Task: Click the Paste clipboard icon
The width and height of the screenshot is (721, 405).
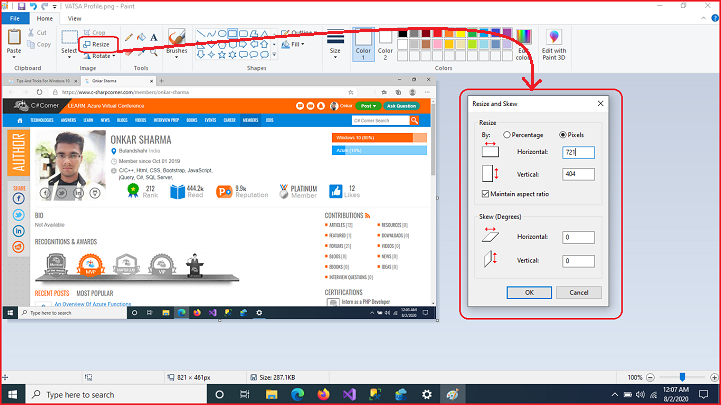Action: 14,37
